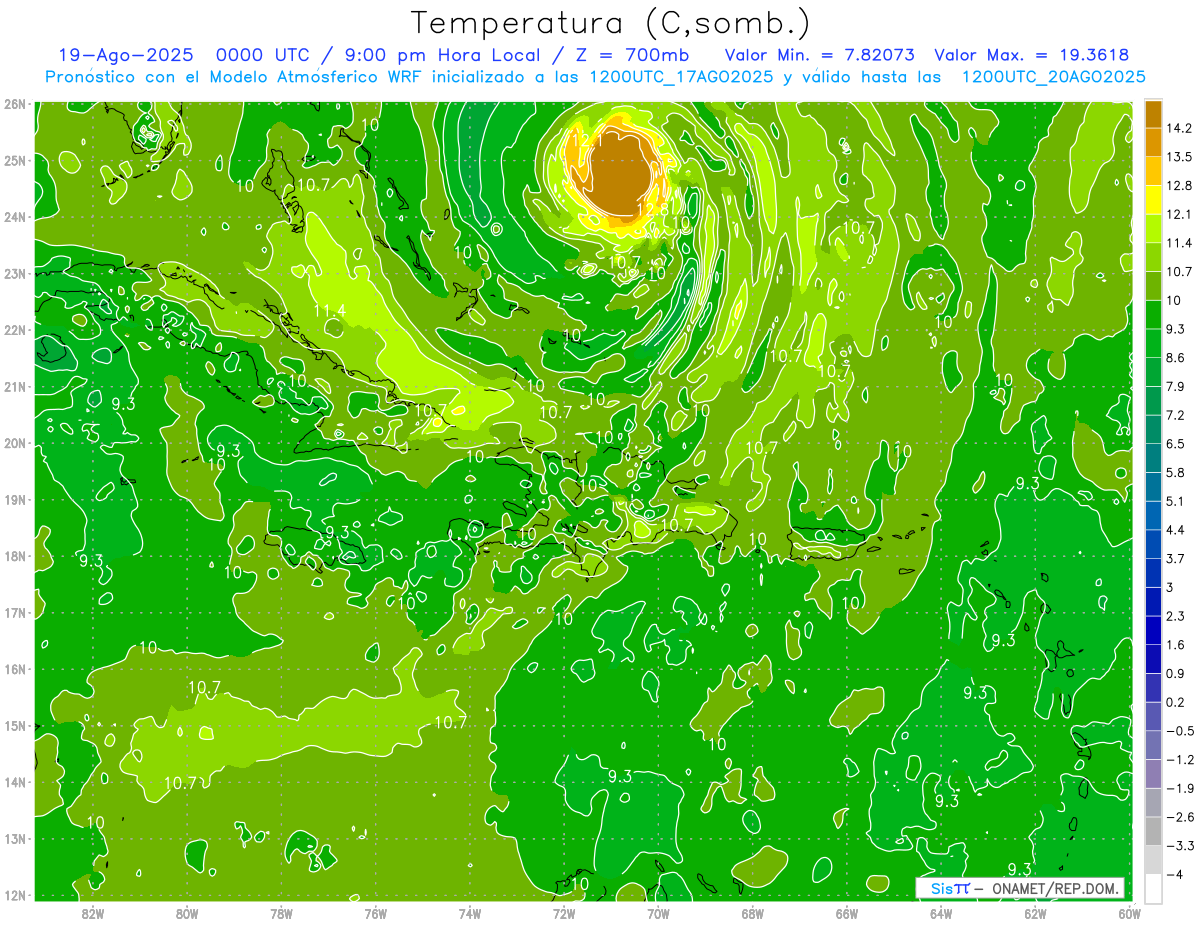This screenshot has height=927, width=1200.
Task: Click the 62W longitude axis label
Action: click(x=1036, y=913)
